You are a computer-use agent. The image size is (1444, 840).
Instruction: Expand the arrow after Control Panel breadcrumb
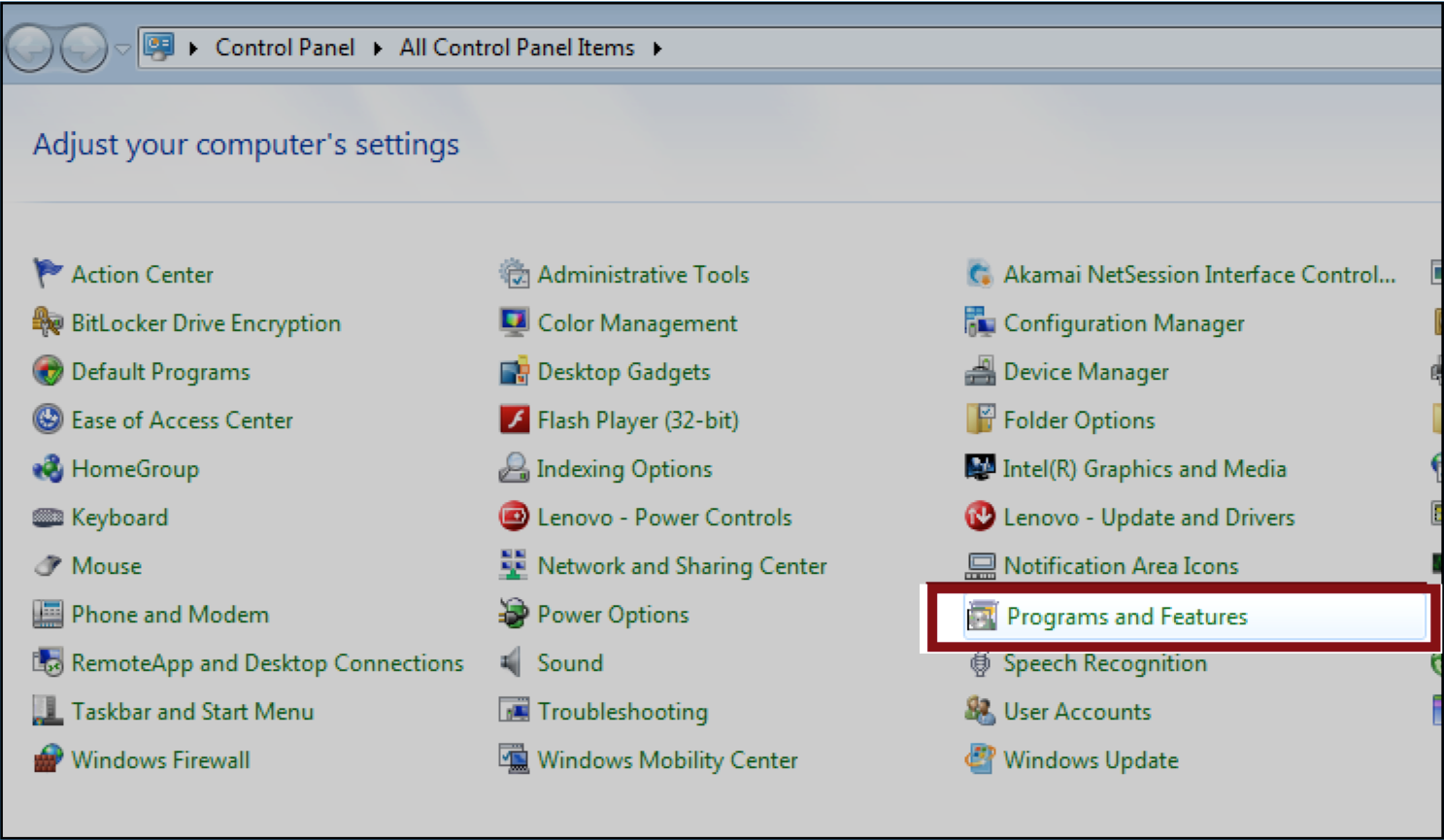pyautogui.click(x=378, y=49)
